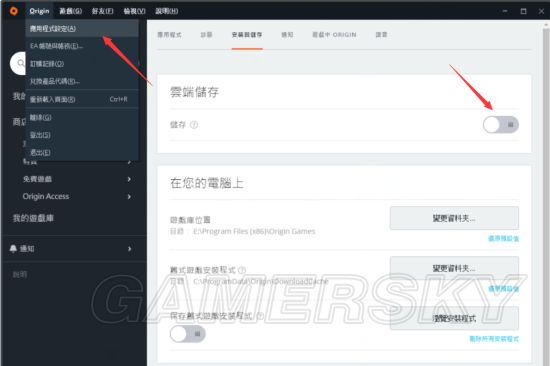Image resolution: width=550 pixels, height=366 pixels.
Task: Toggle the cloud save 儲存 switch
Action: pyautogui.click(x=501, y=125)
